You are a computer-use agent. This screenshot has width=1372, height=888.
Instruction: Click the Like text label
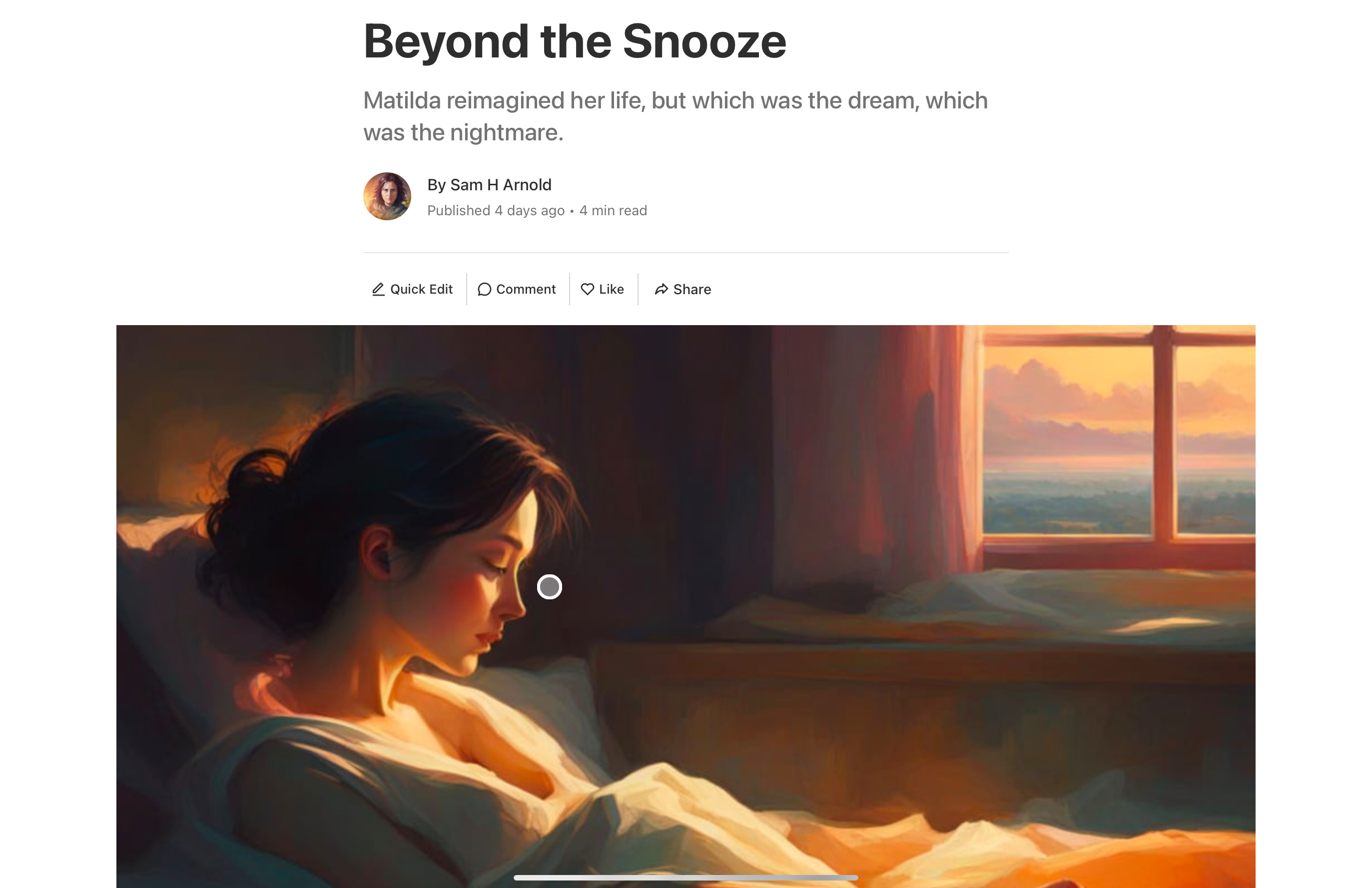(x=612, y=289)
